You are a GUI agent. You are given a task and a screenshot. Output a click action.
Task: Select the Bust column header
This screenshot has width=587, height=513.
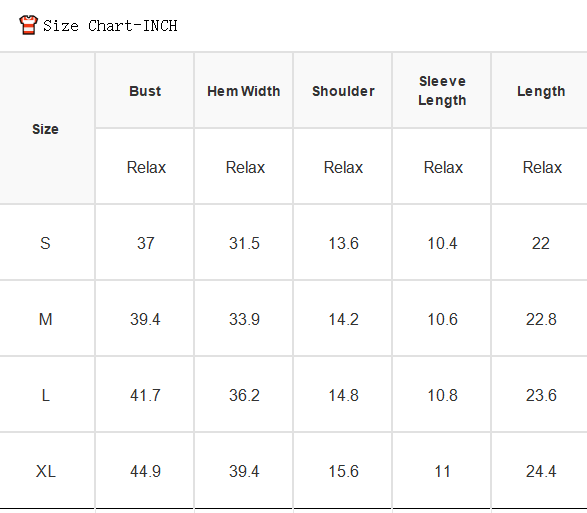[x=145, y=91]
